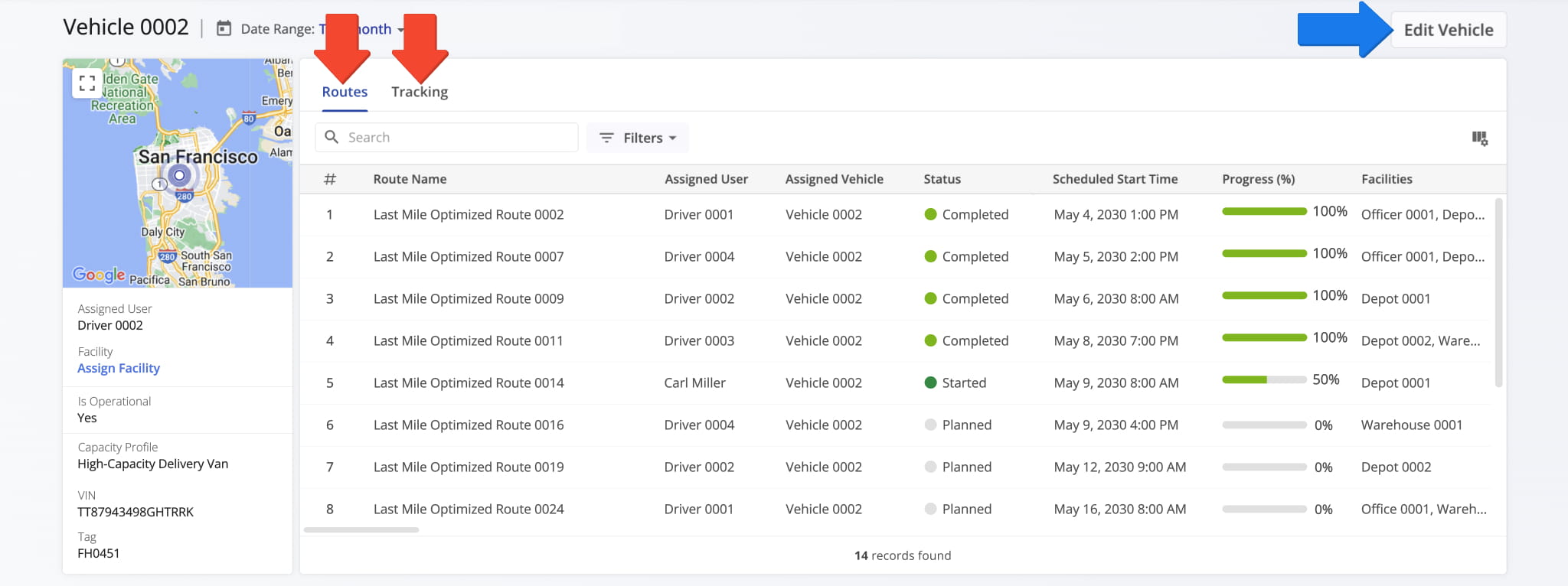Click the 50% progress bar of Route 0014

pos(1263,380)
